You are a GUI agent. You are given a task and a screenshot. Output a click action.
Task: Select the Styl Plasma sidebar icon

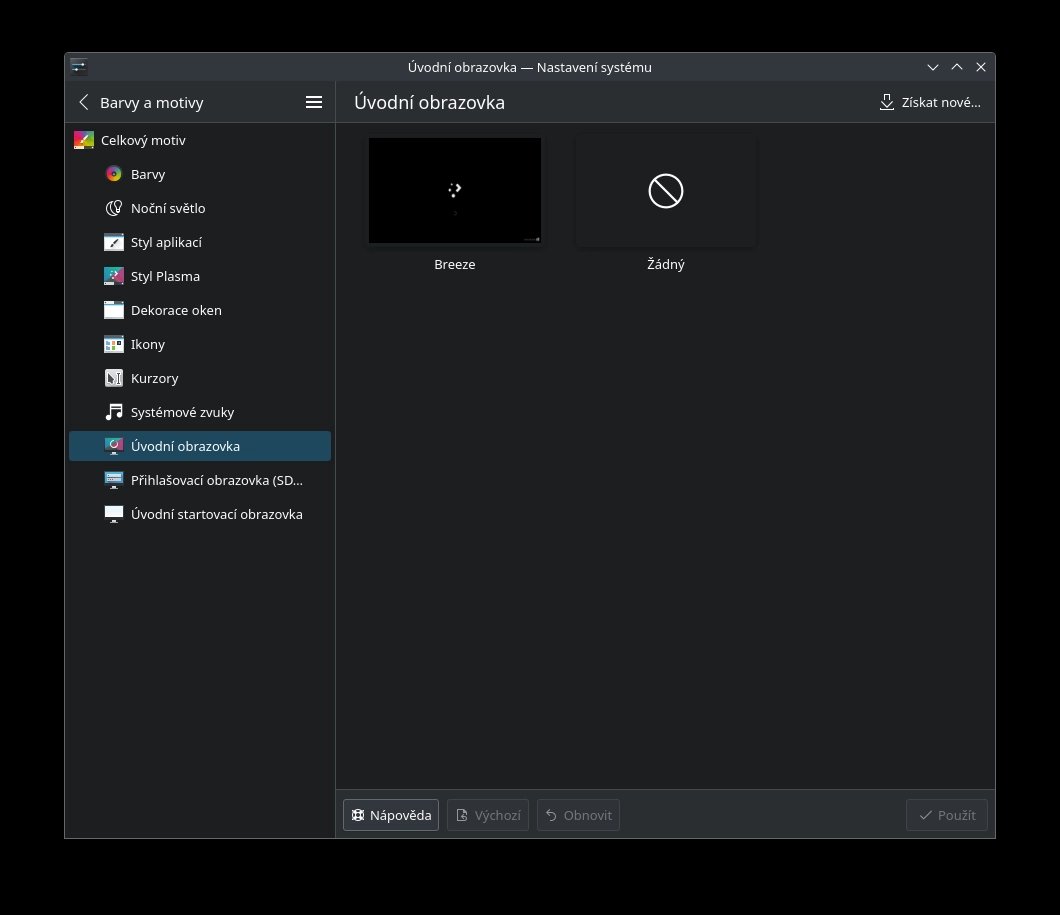tap(114, 276)
